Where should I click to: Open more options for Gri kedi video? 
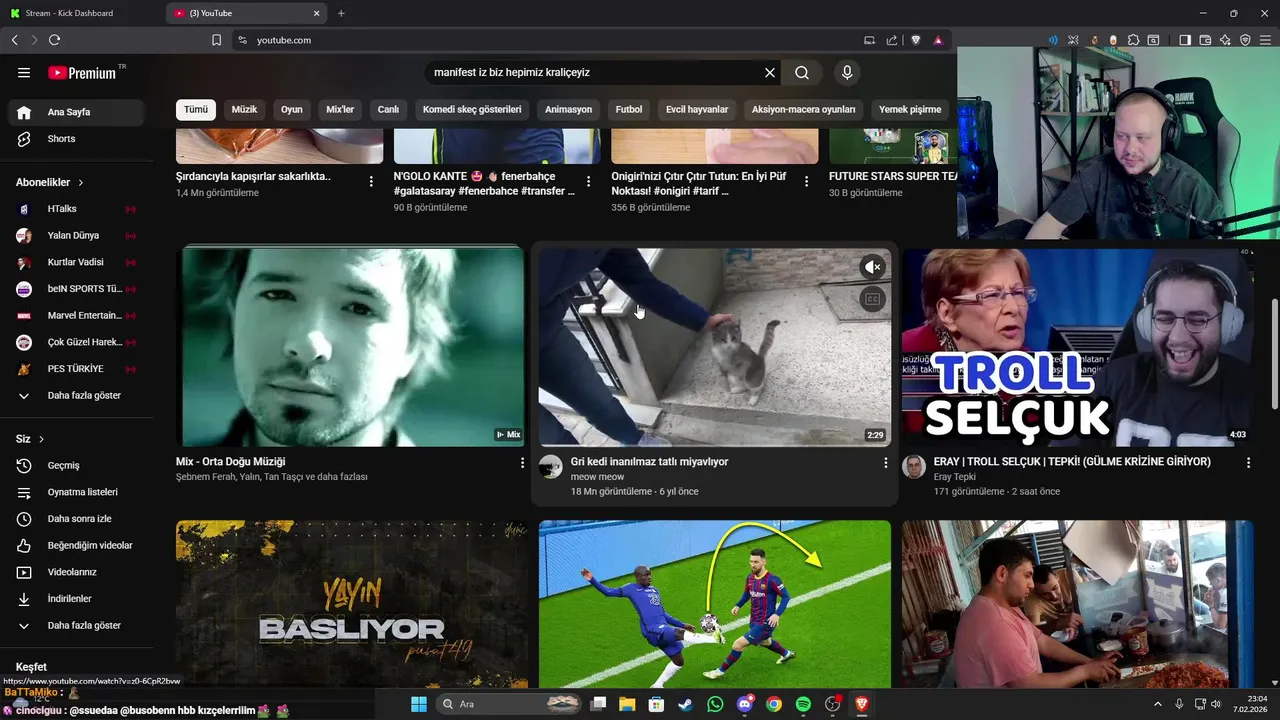pos(885,463)
